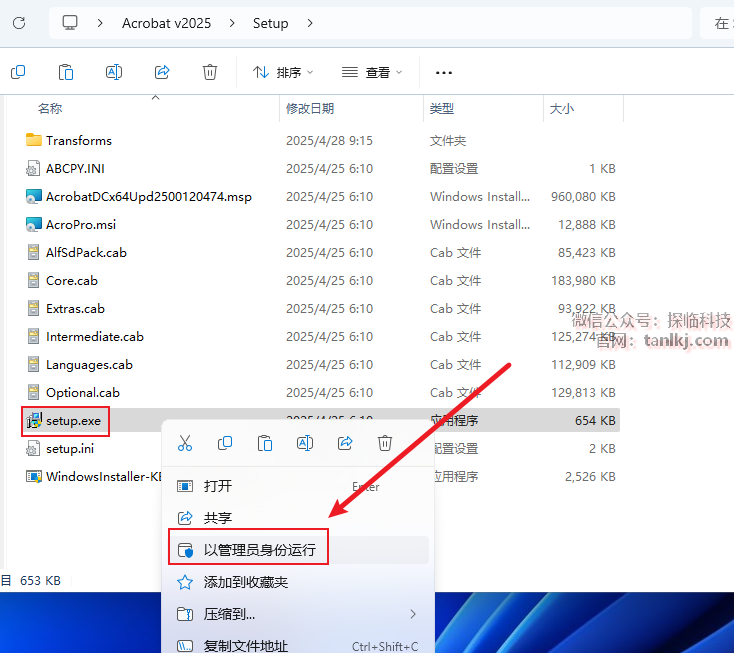
Task: Click the Paste icon in context menu
Action: (265, 443)
